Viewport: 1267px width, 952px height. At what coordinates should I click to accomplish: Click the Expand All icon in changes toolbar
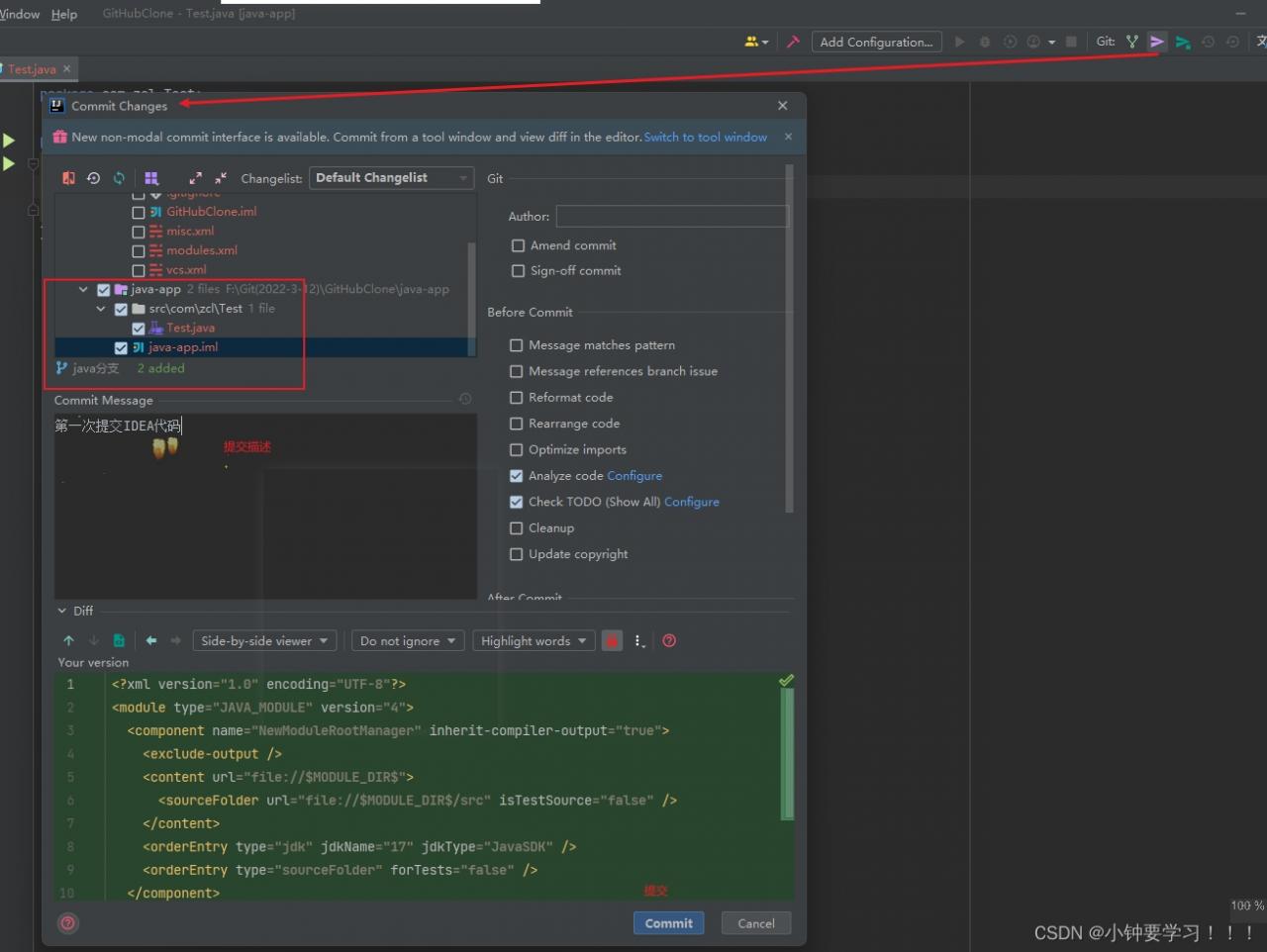pos(195,178)
